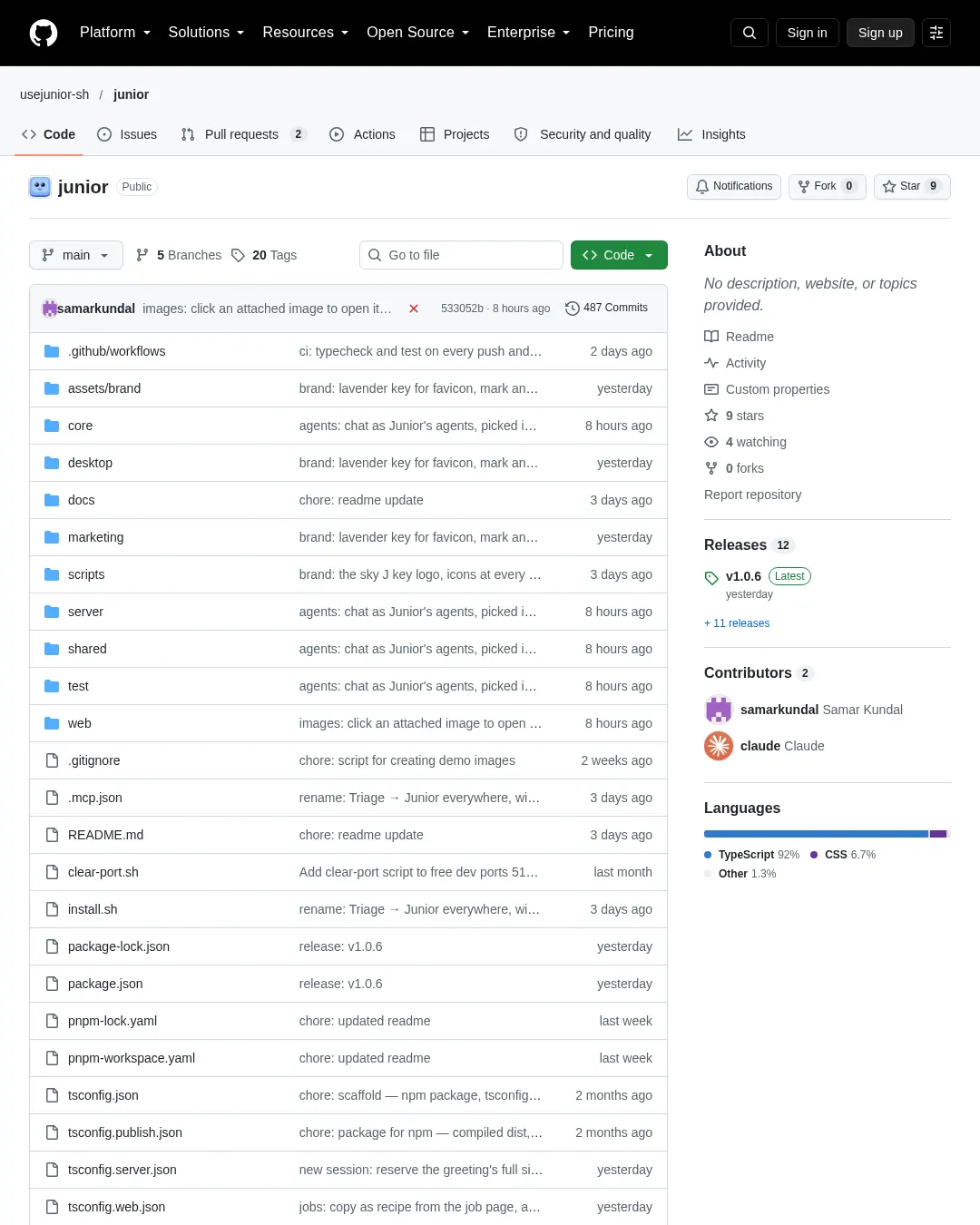Switch to the Issues tab

127,134
